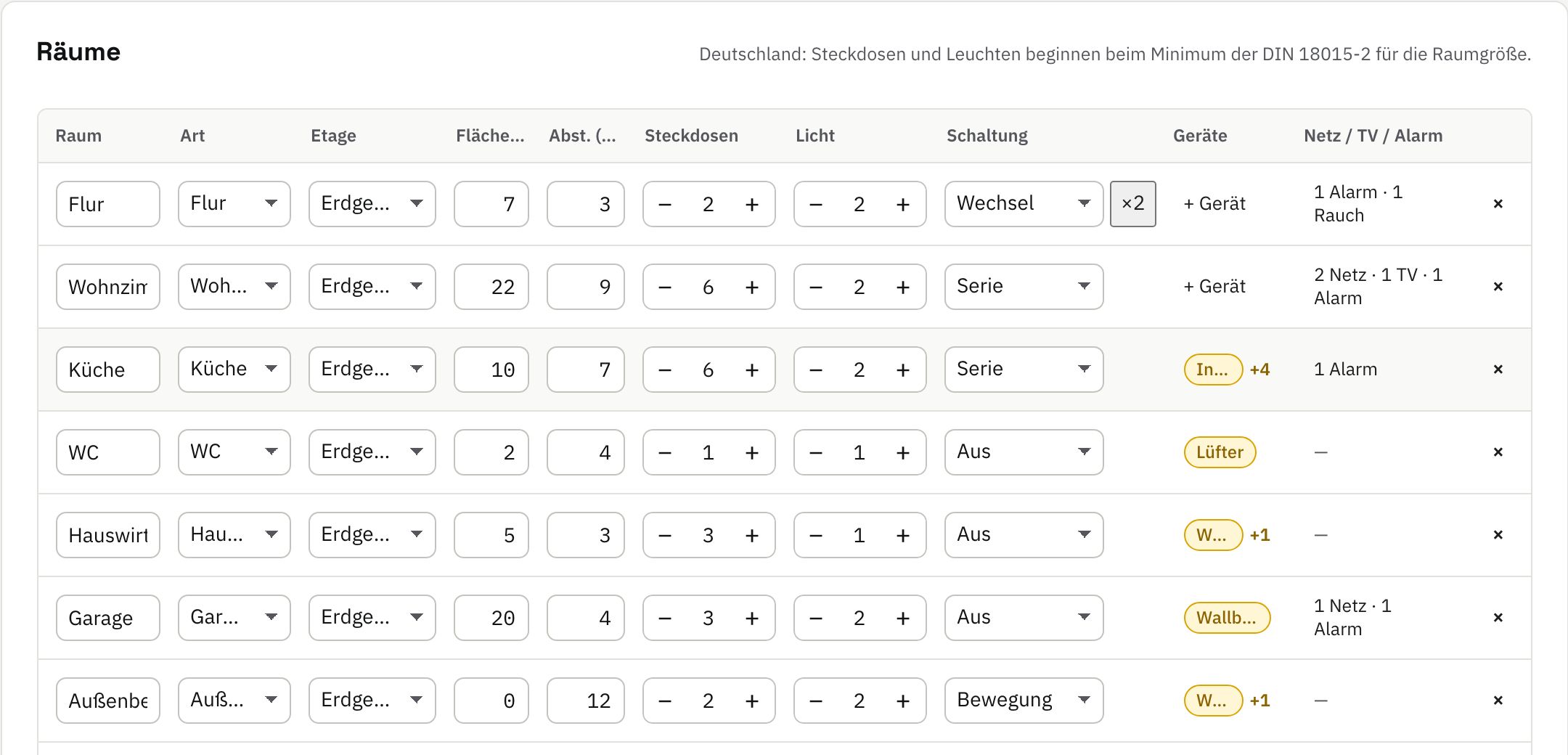This screenshot has width=1568, height=755.
Task: Open the Lüfter device tag
Action: pyautogui.click(x=1220, y=452)
